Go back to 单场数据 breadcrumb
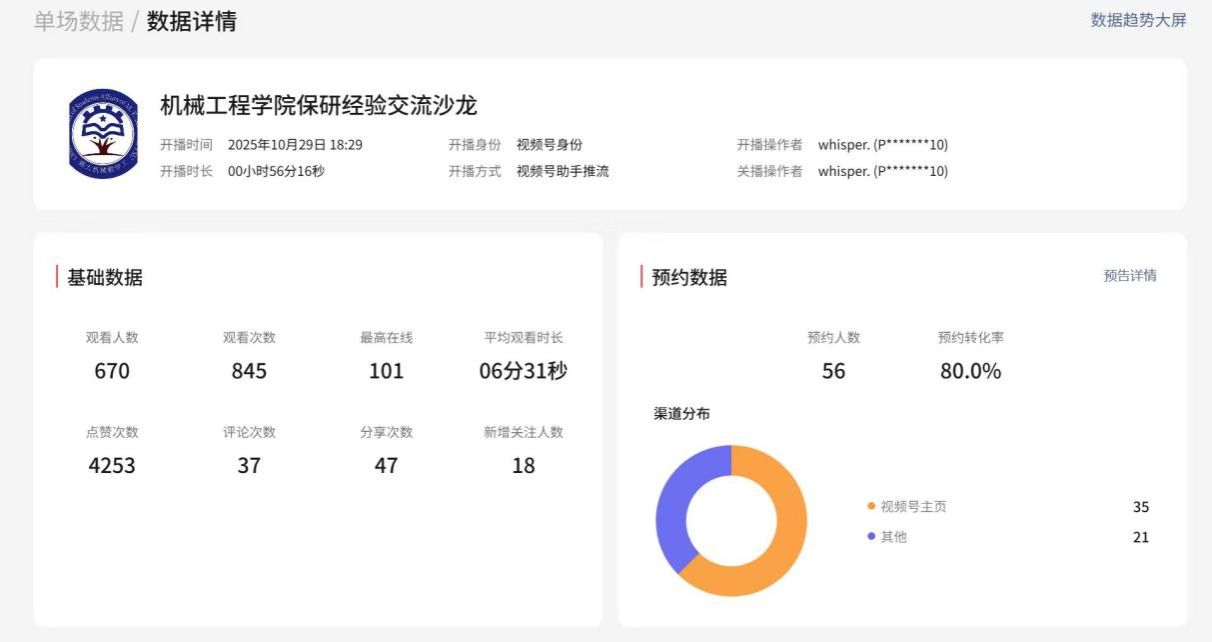Image resolution: width=1212 pixels, height=642 pixels. click(79, 21)
